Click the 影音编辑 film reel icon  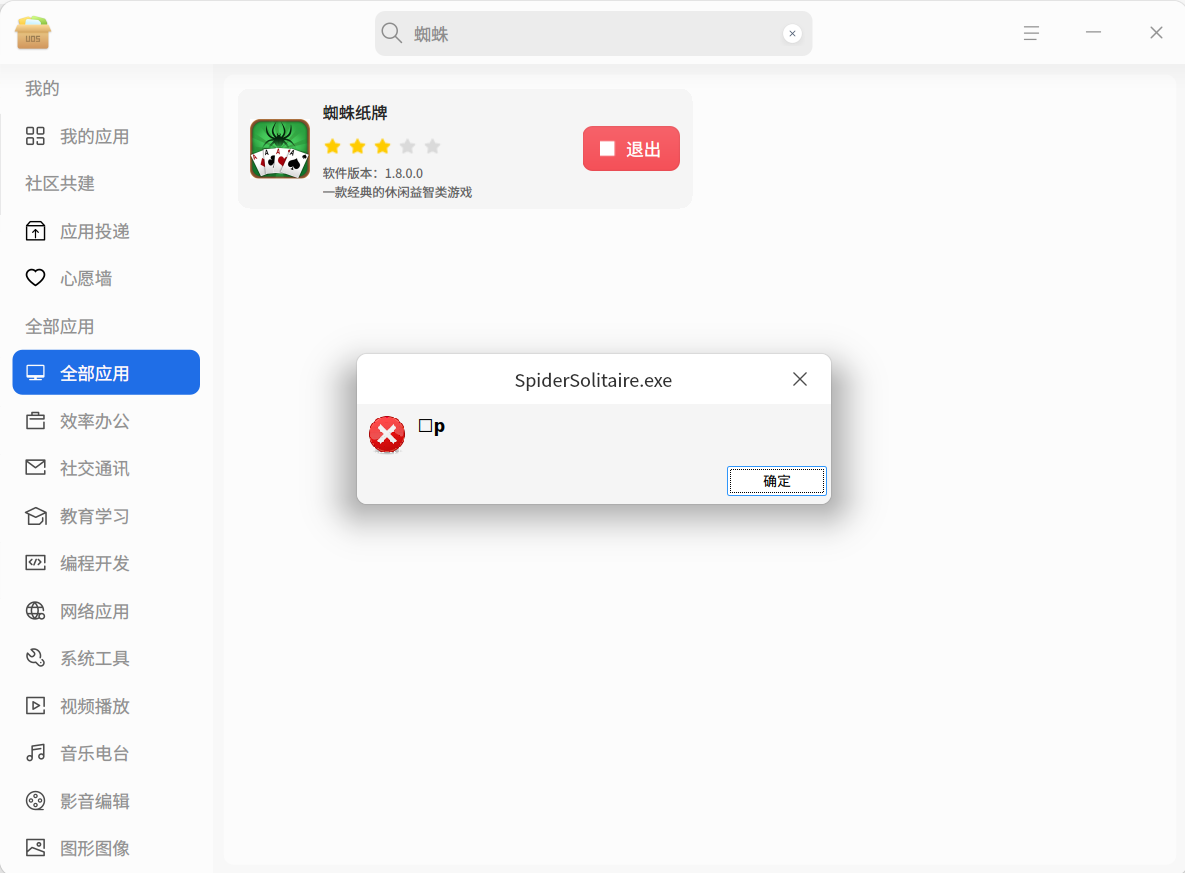(x=35, y=800)
